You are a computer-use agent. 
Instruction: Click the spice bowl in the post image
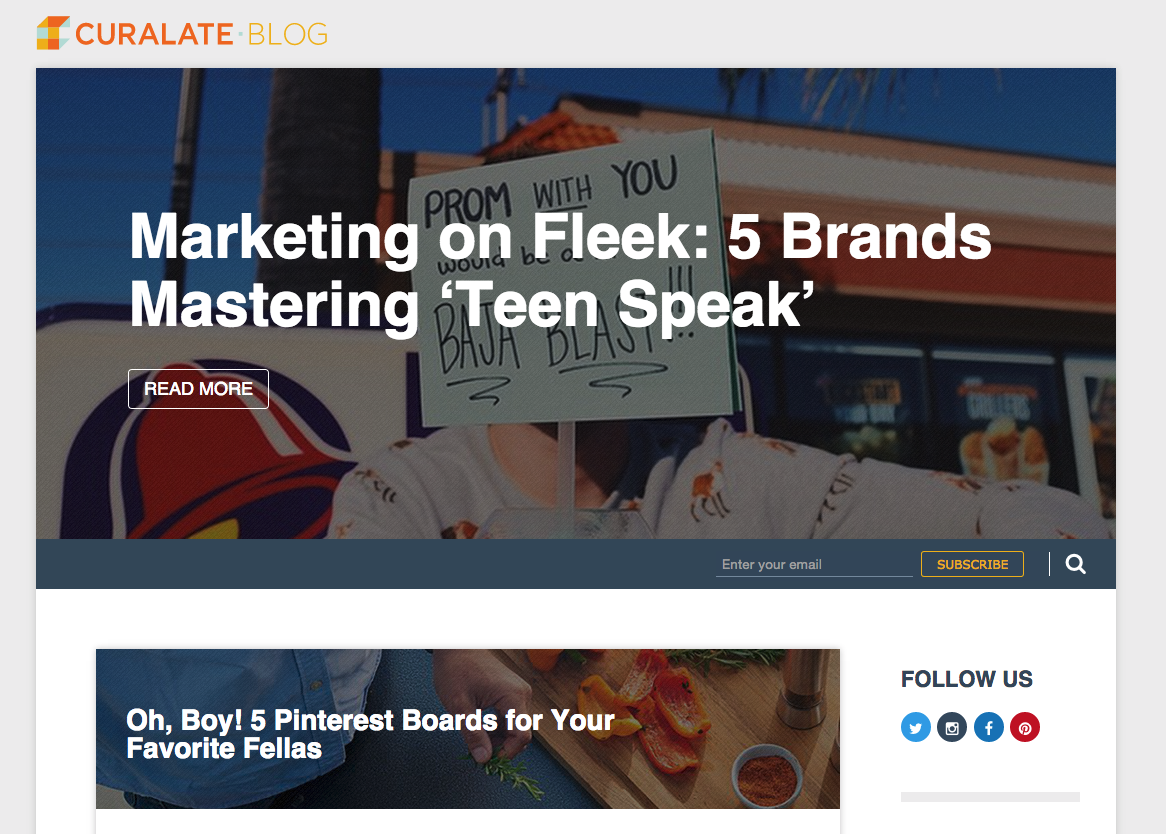point(765,770)
